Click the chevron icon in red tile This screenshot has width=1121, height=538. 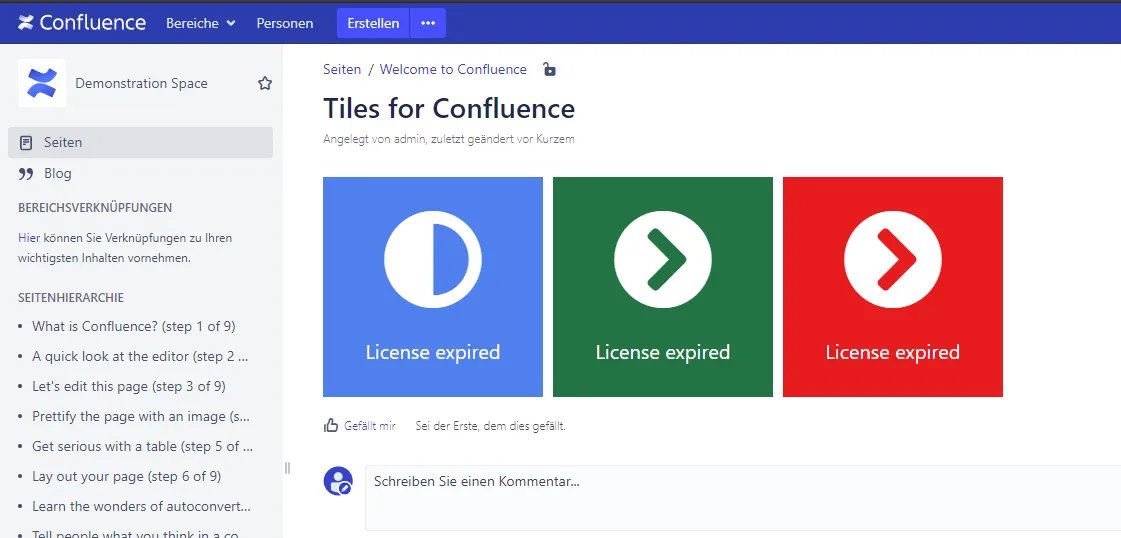893,259
